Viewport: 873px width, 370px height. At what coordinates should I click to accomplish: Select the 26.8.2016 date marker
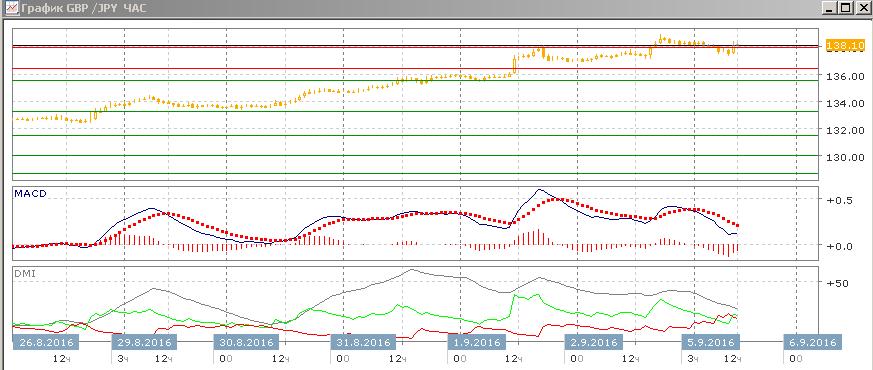[x=46, y=342]
